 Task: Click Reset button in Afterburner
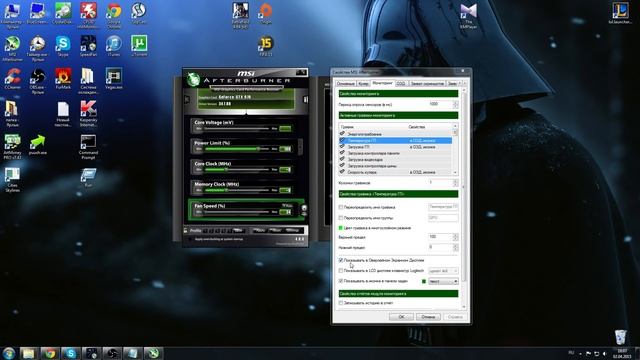click(x=276, y=231)
